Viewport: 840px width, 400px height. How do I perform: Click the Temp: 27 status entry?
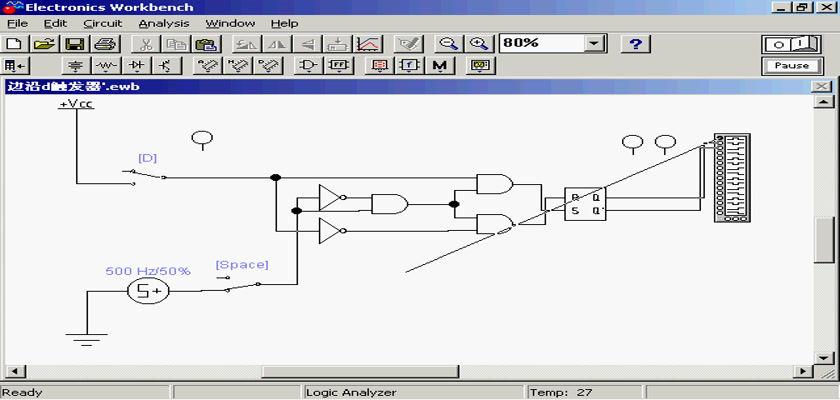coord(561,393)
